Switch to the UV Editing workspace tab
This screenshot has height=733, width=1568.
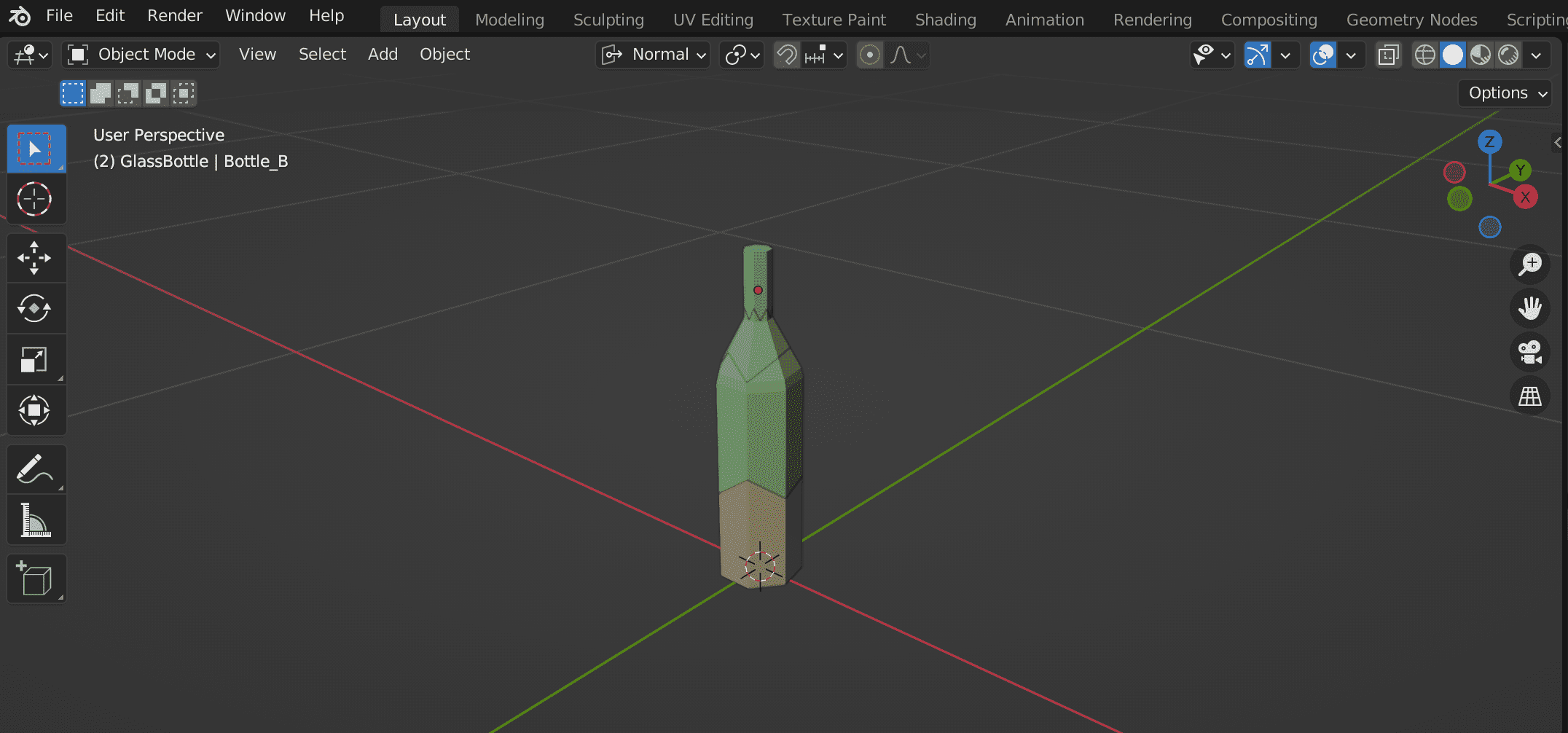(713, 20)
